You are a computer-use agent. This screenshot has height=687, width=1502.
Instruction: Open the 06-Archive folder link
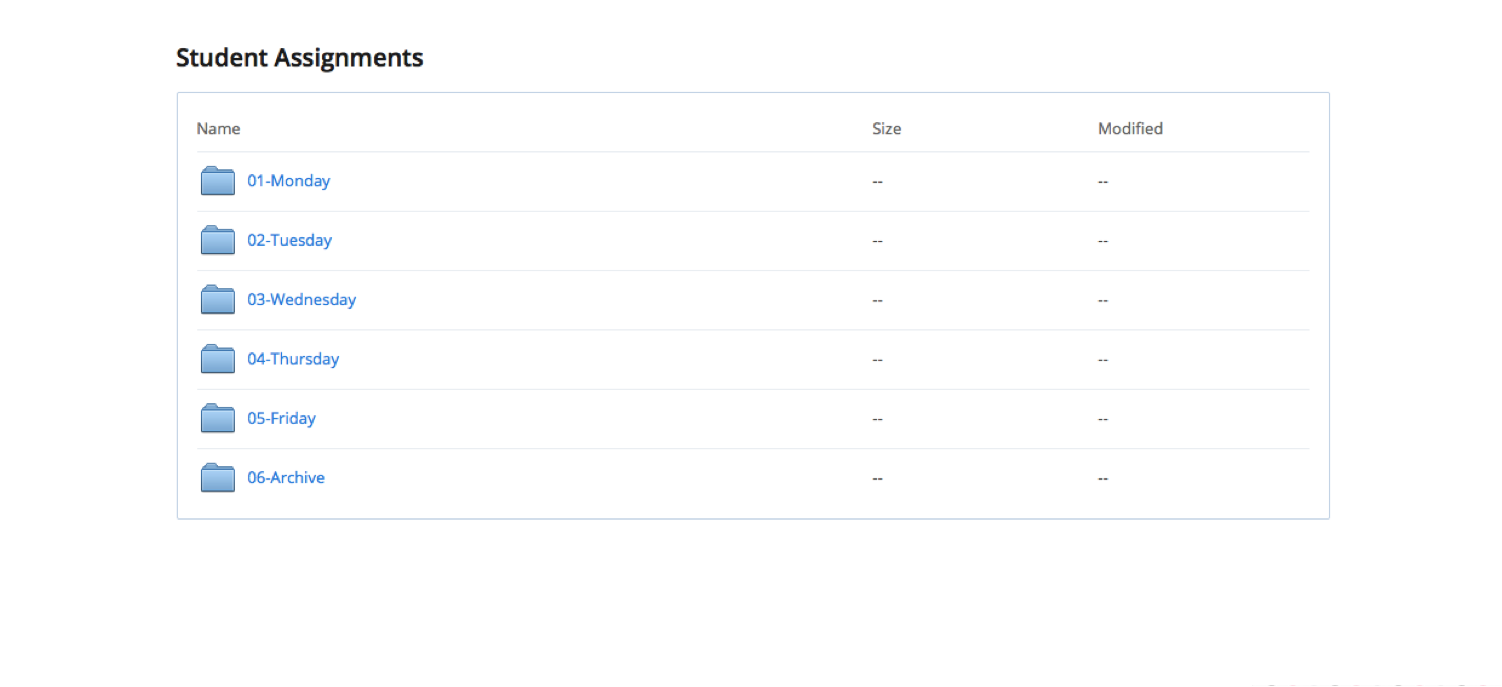(286, 477)
